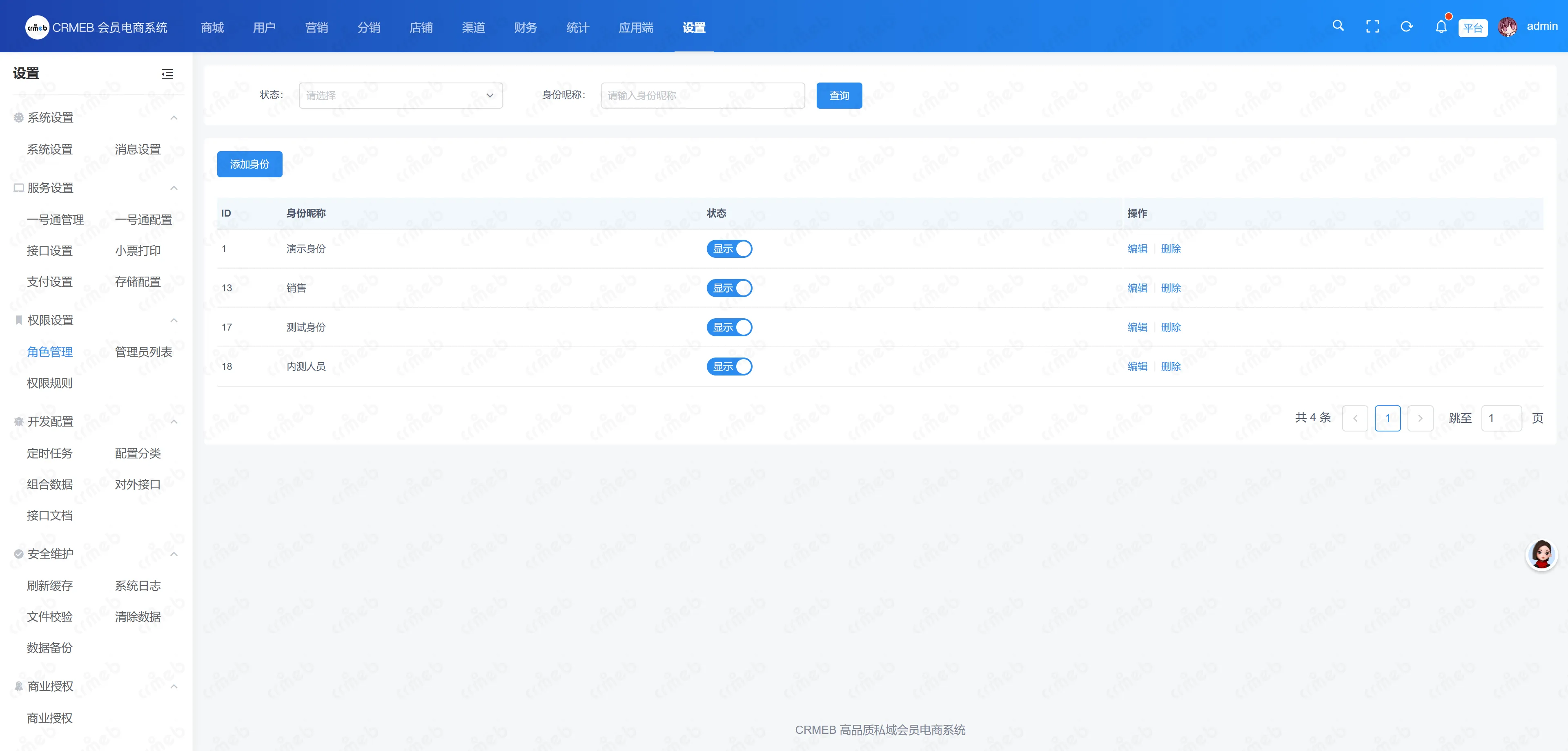Open 数据备份 in sidebar
This screenshot has width=1568, height=751.
pos(49,648)
